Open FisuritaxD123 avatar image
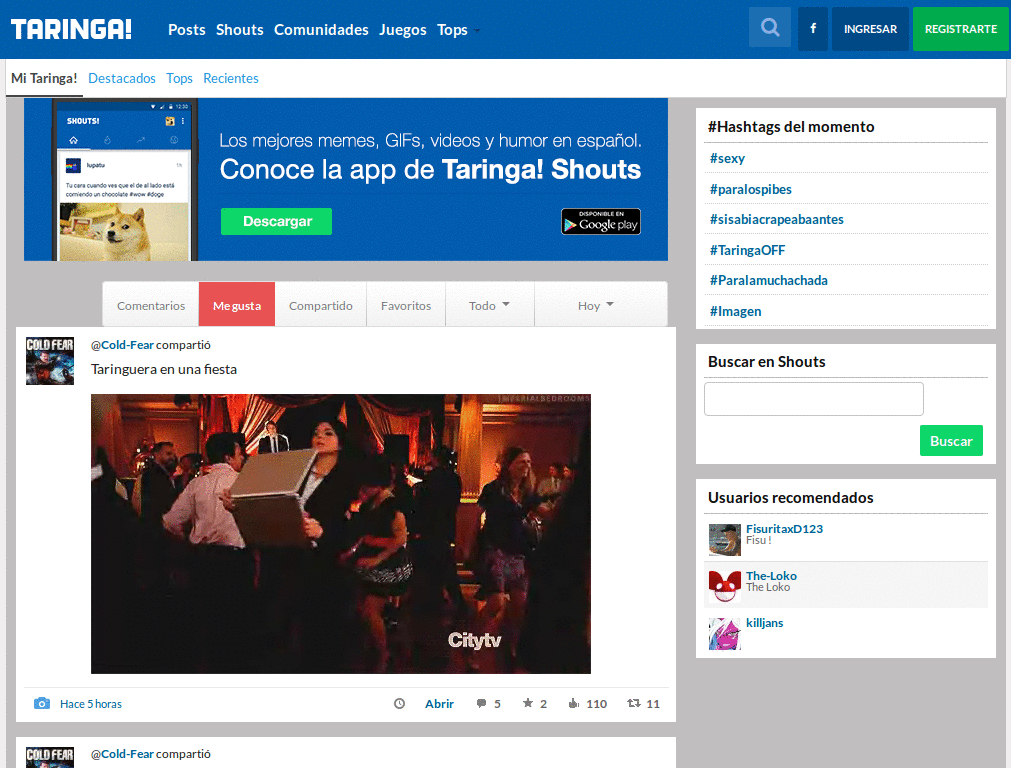 pyautogui.click(x=725, y=539)
